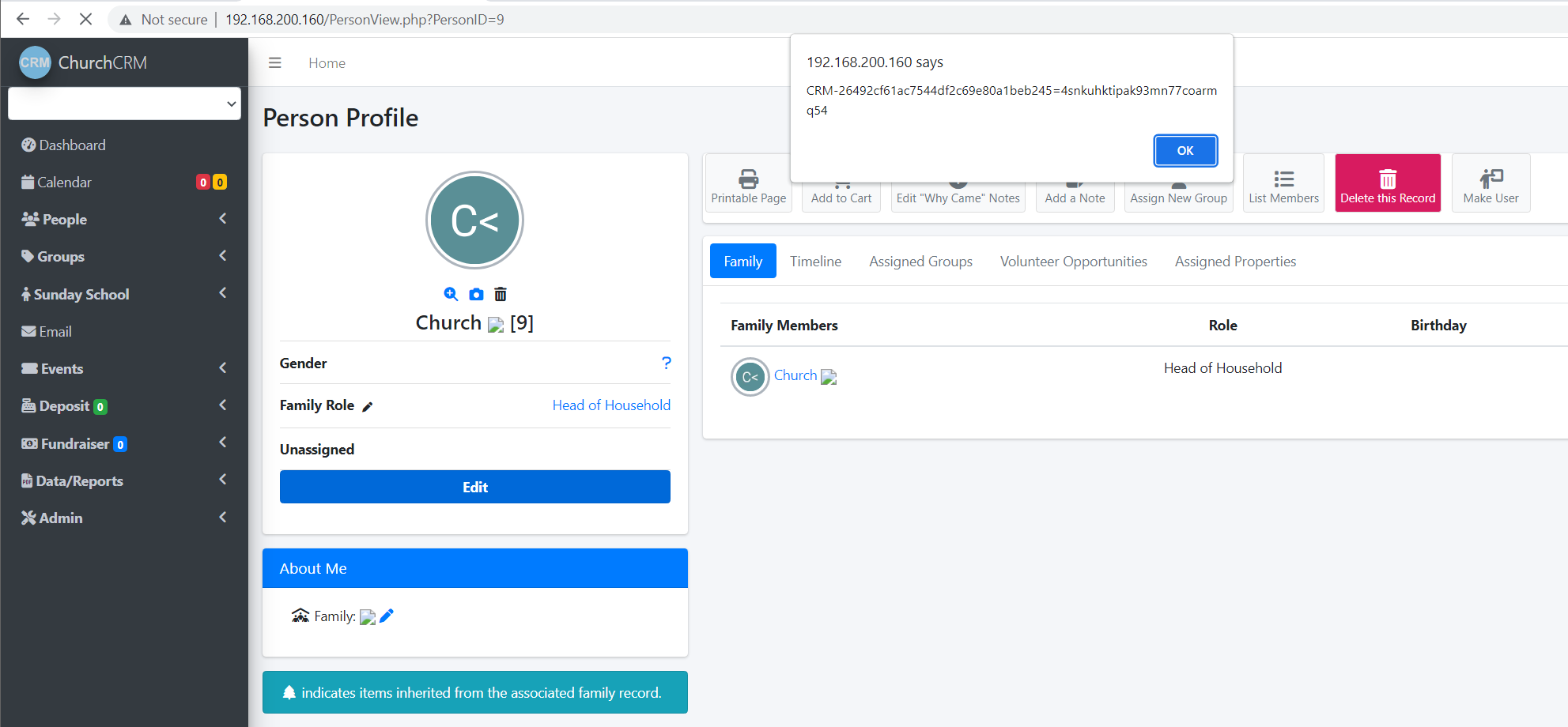Click the Printable Page button
This screenshot has height=727, width=1568.
tap(748, 183)
